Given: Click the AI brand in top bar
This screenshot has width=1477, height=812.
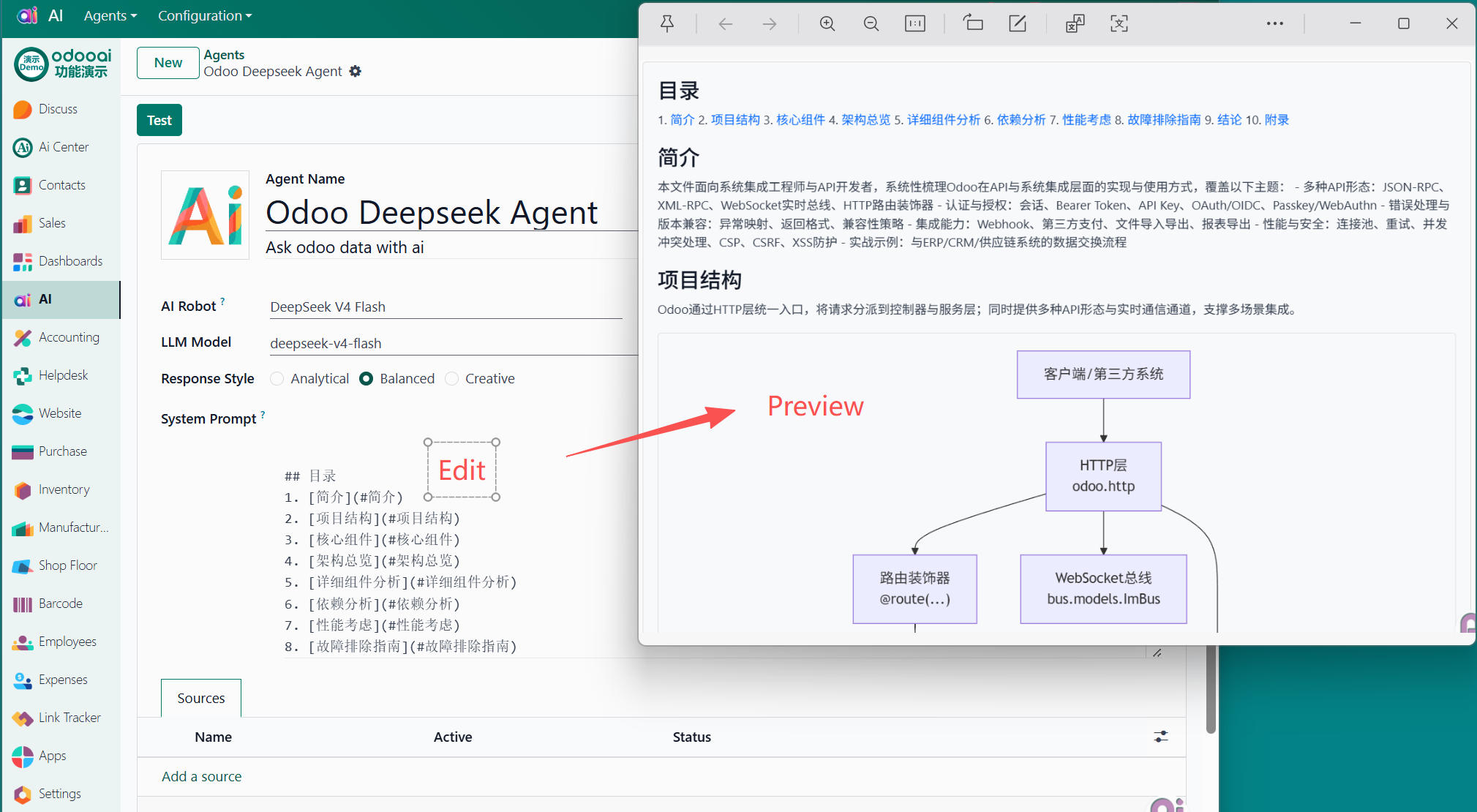Looking at the screenshot, I should [x=56, y=15].
